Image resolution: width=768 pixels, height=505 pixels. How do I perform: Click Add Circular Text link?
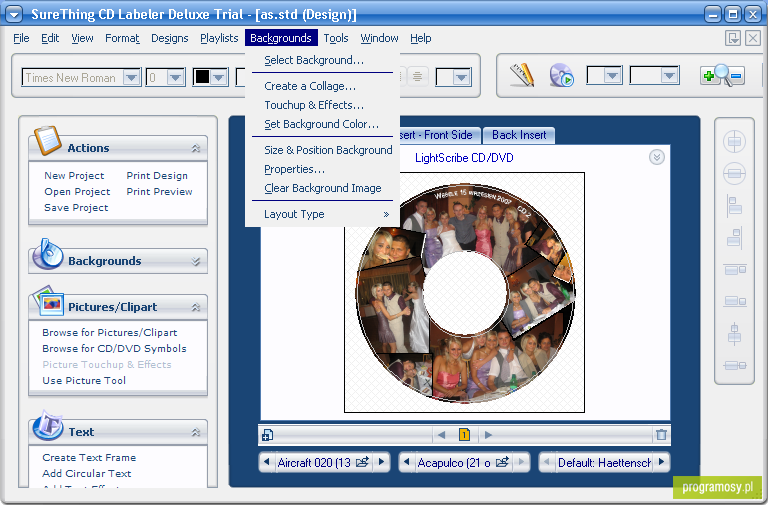click(86, 474)
